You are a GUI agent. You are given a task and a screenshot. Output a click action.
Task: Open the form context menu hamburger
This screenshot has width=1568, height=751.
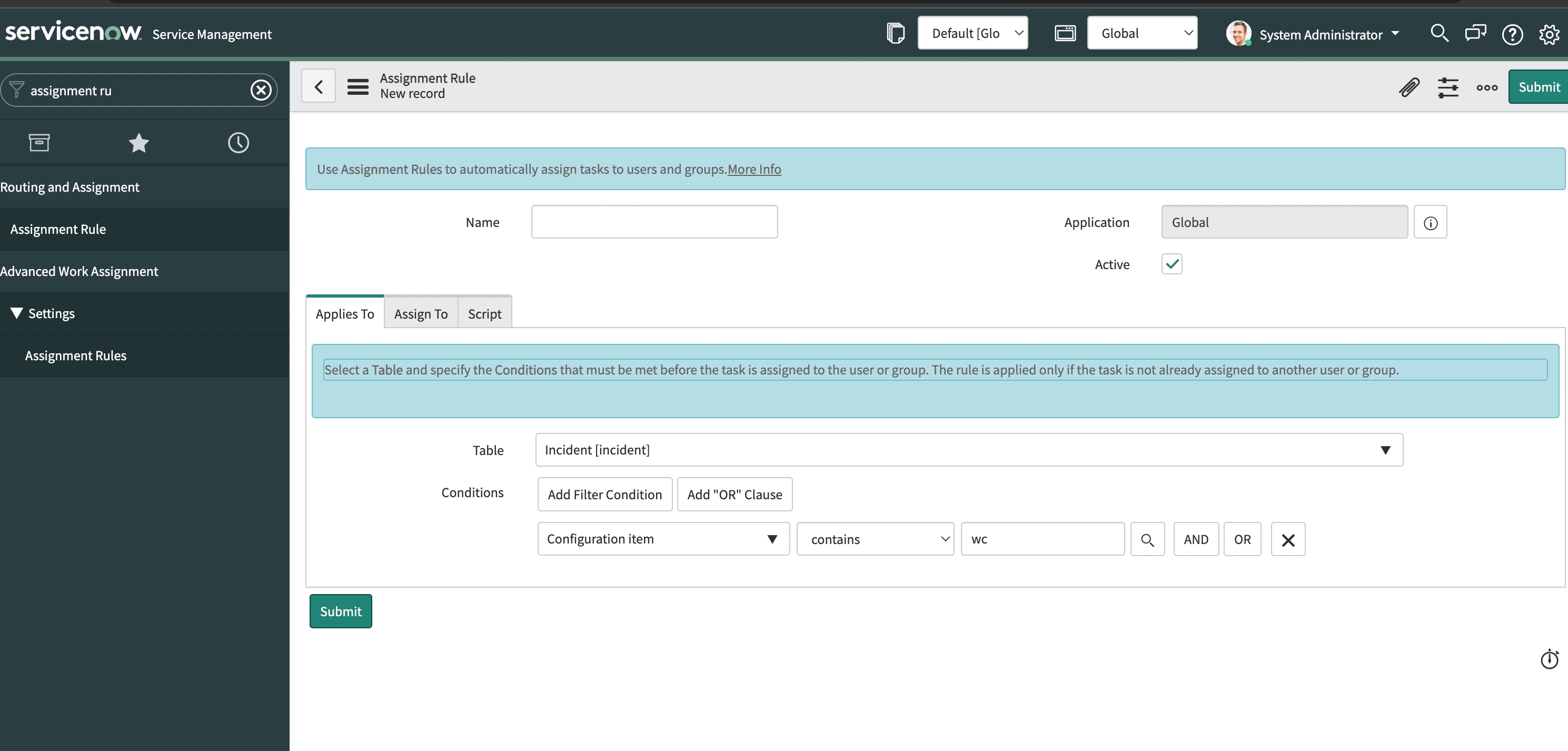[x=358, y=86]
